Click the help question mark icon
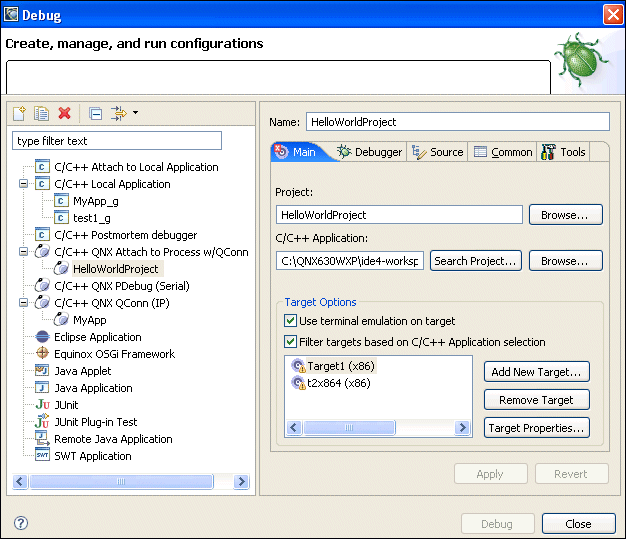The image size is (626, 539). click(x=20, y=524)
